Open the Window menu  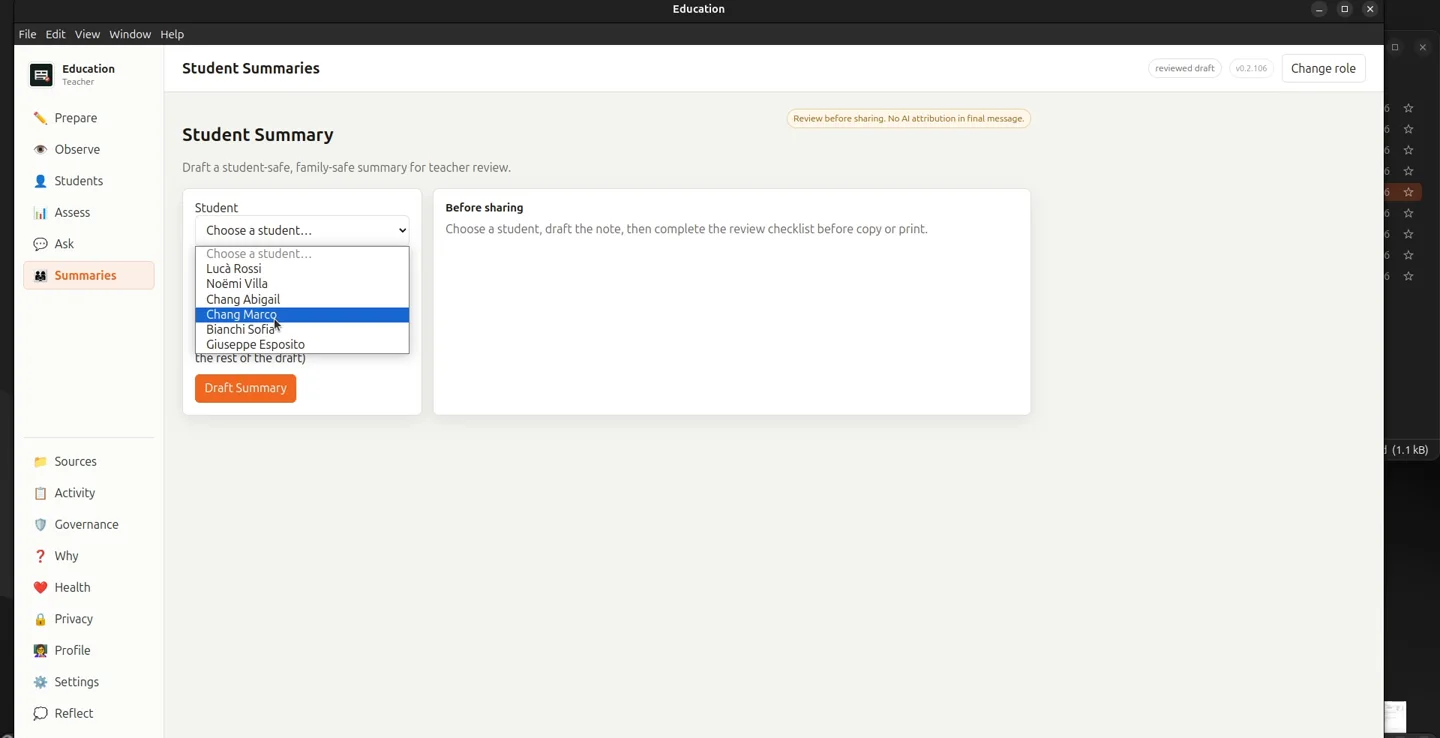click(x=130, y=34)
